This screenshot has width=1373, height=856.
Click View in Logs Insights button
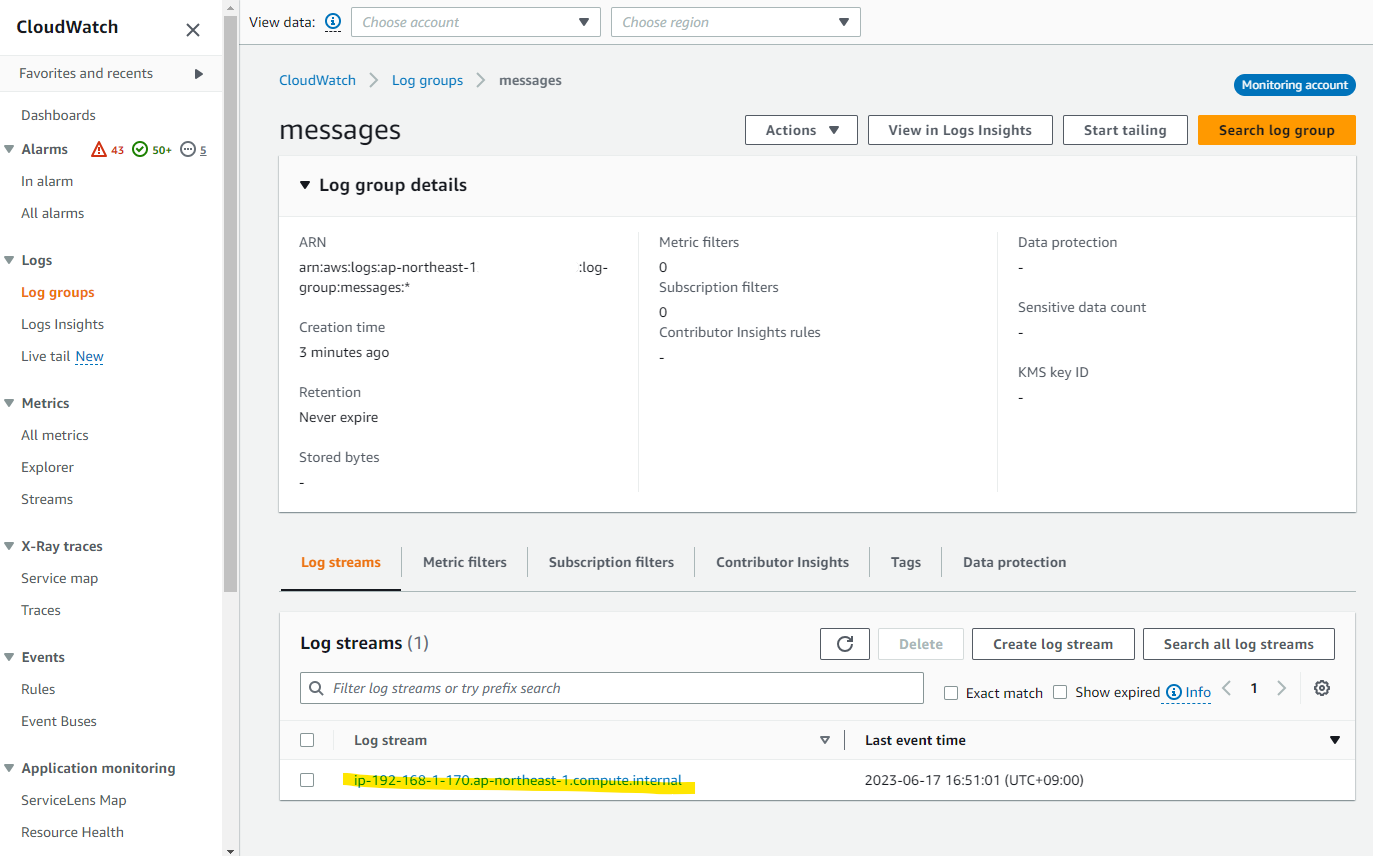click(x=960, y=130)
